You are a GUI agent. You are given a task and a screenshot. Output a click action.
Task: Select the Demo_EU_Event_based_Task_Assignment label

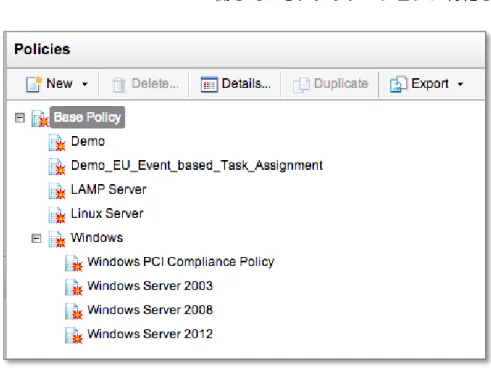click(x=197, y=165)
